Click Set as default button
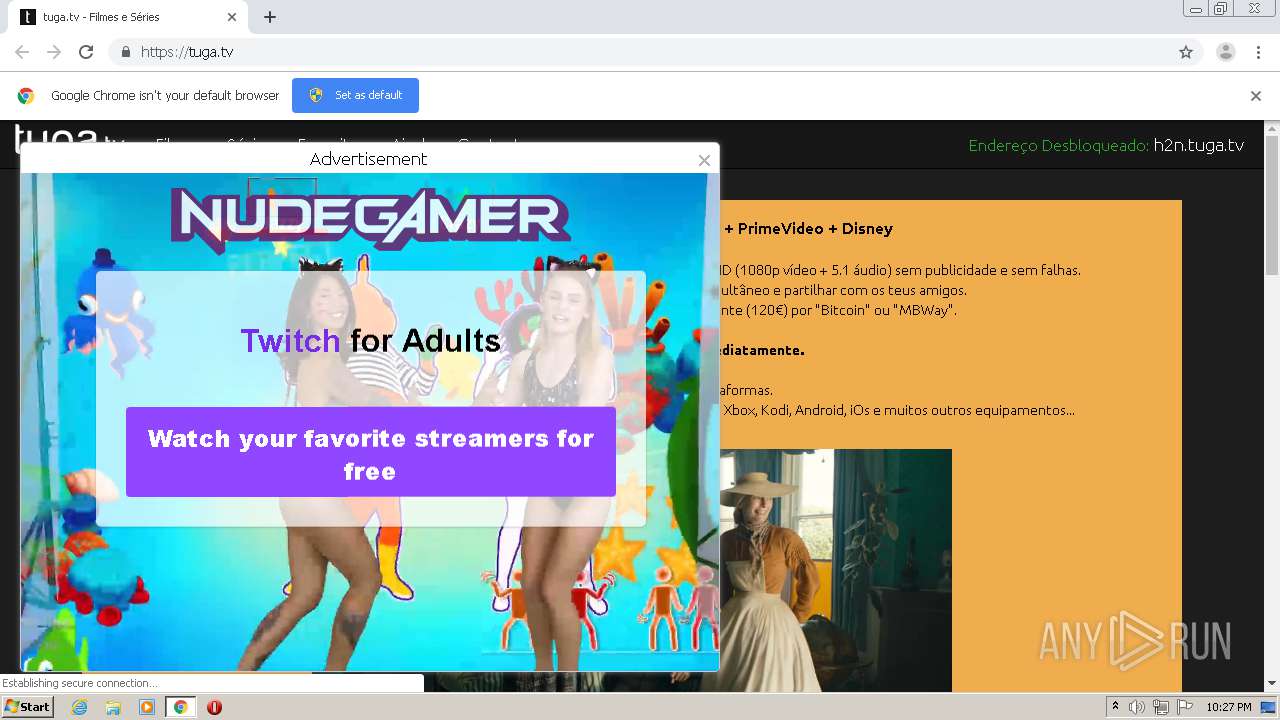This screenshot has width=1280, height=720. [x=355, y=95]
